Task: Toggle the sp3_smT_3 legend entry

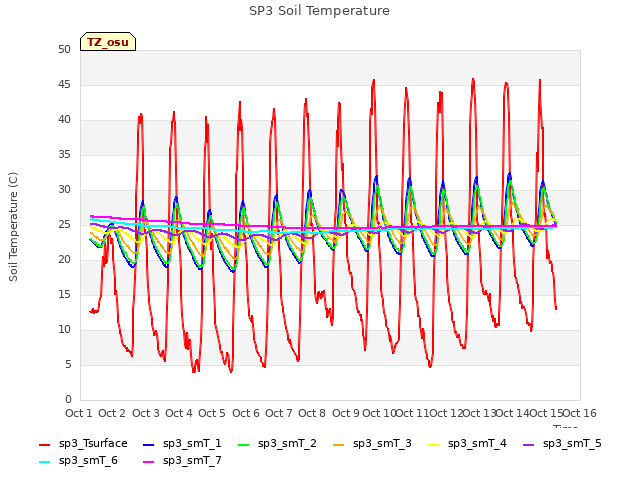Action: [x=372, y=443]
